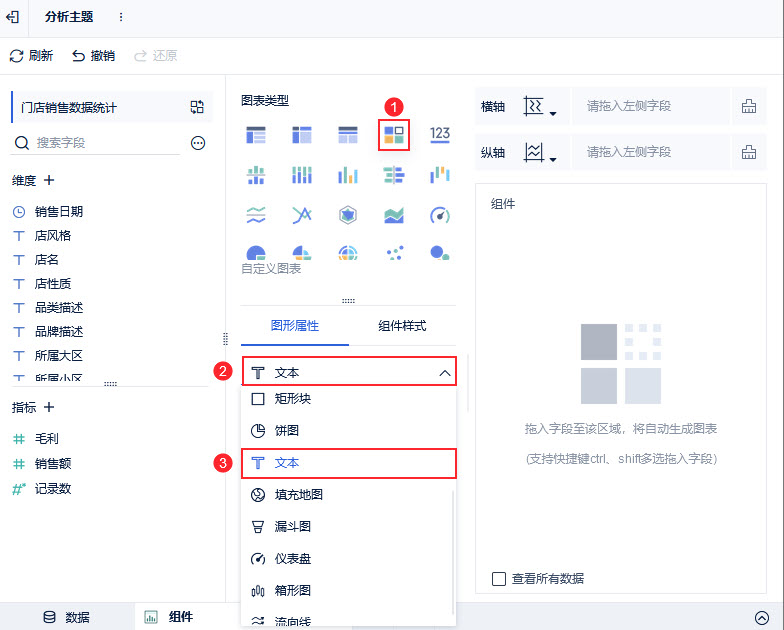Select the partitioned line chart icon

pos(256,216)
